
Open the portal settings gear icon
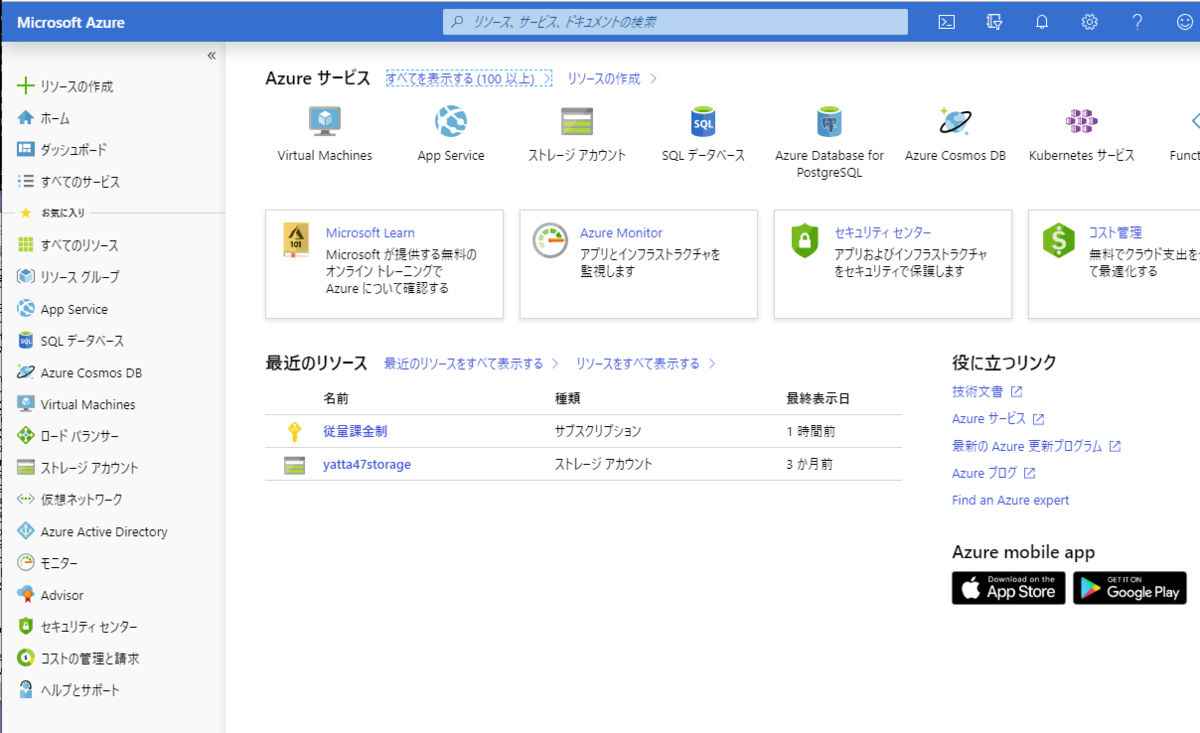1089,21
